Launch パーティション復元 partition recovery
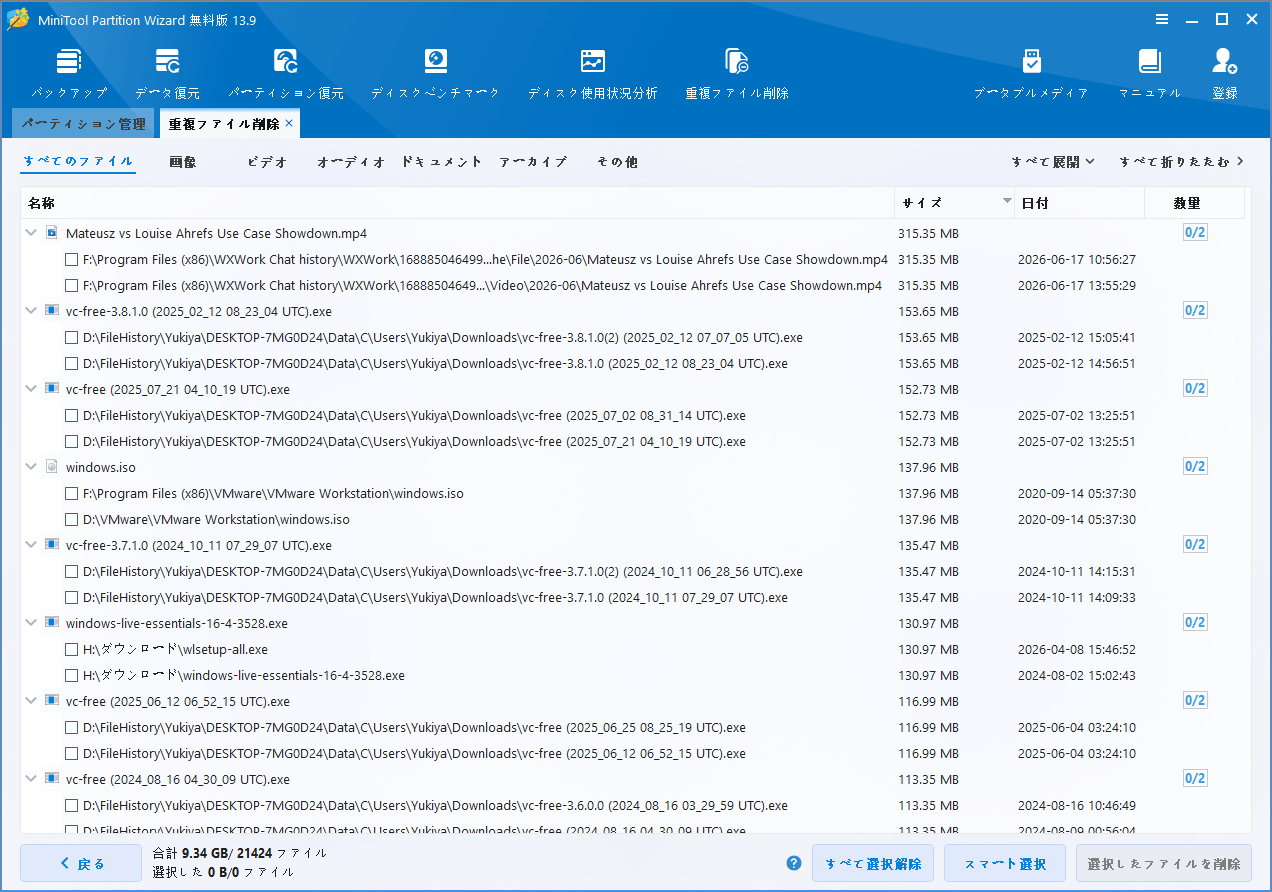The height and width of the screenshot is (892, 1272). point(286,74)
